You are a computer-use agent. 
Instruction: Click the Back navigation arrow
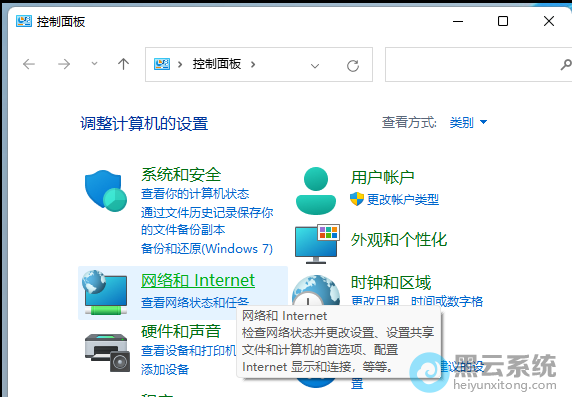[29, 64]
